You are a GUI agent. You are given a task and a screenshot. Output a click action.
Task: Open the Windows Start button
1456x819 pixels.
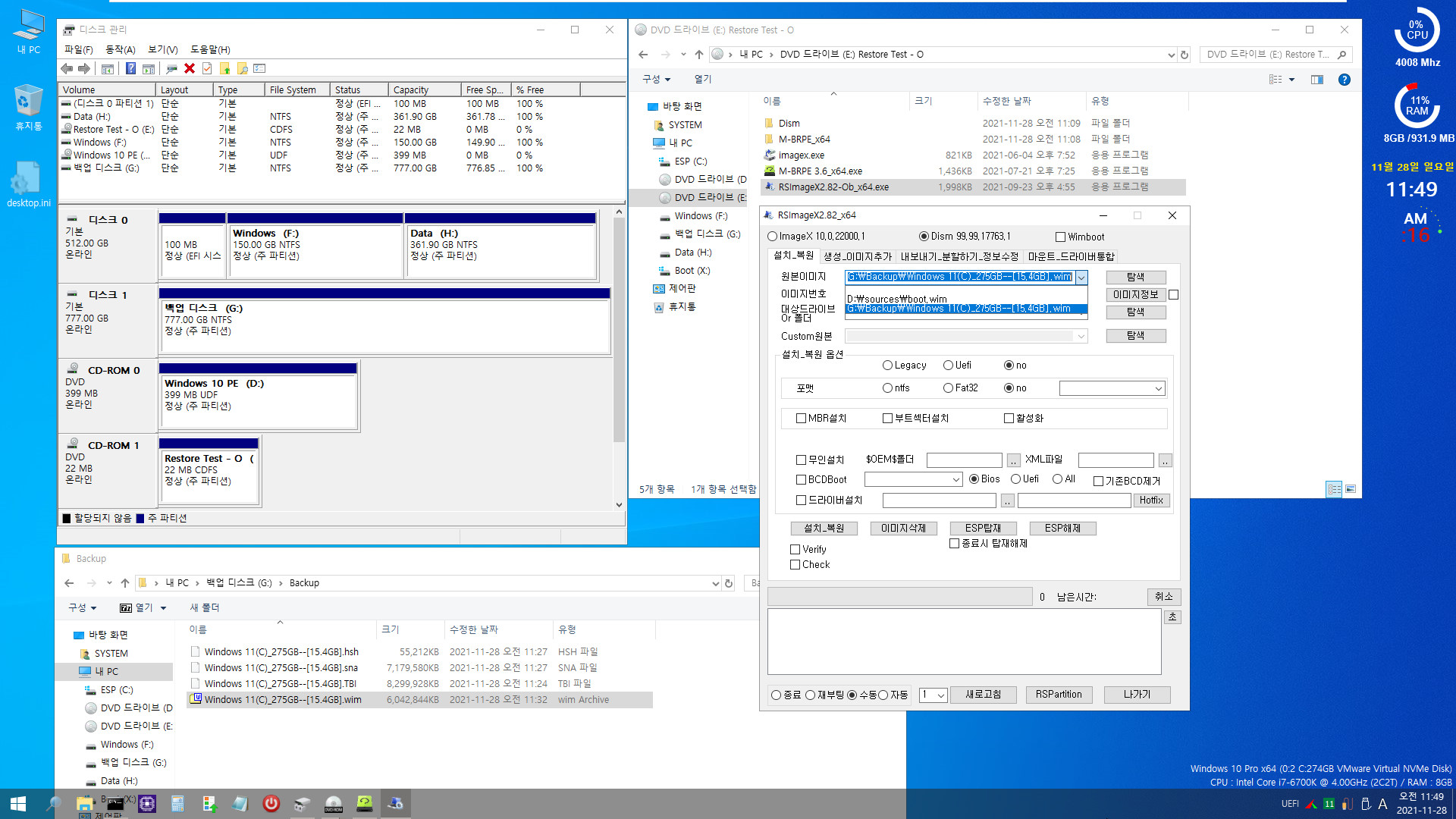tap(18, 804)
